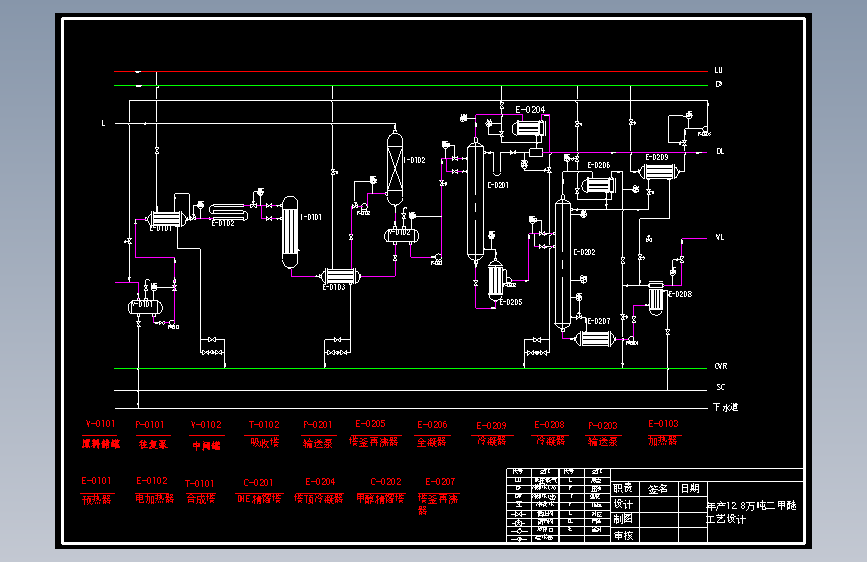Select the I-0101 reactor vessel symbol
The image size is (867, 562).
pos(290,232)
